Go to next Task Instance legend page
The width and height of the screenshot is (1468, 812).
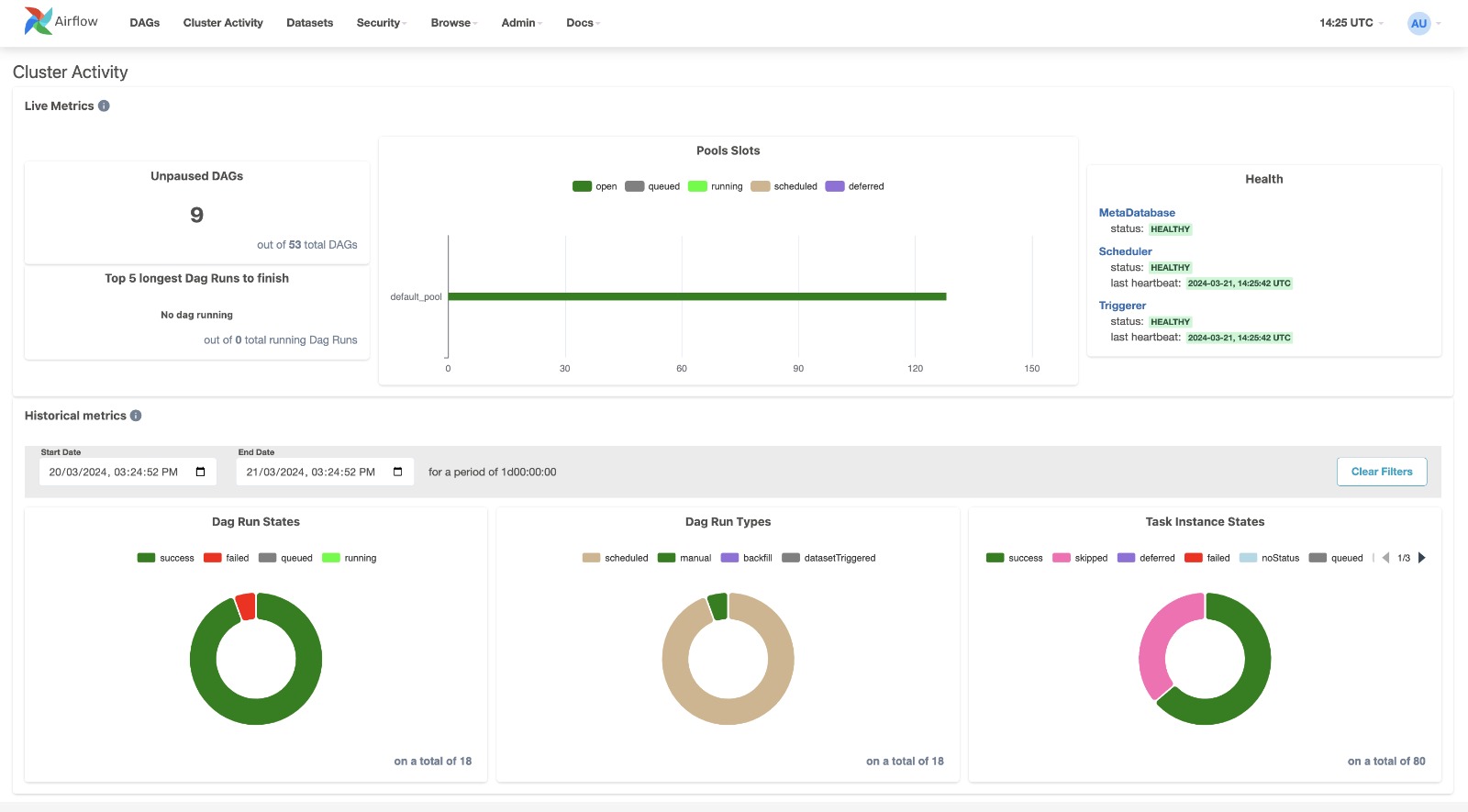(x=1422, y=558)
